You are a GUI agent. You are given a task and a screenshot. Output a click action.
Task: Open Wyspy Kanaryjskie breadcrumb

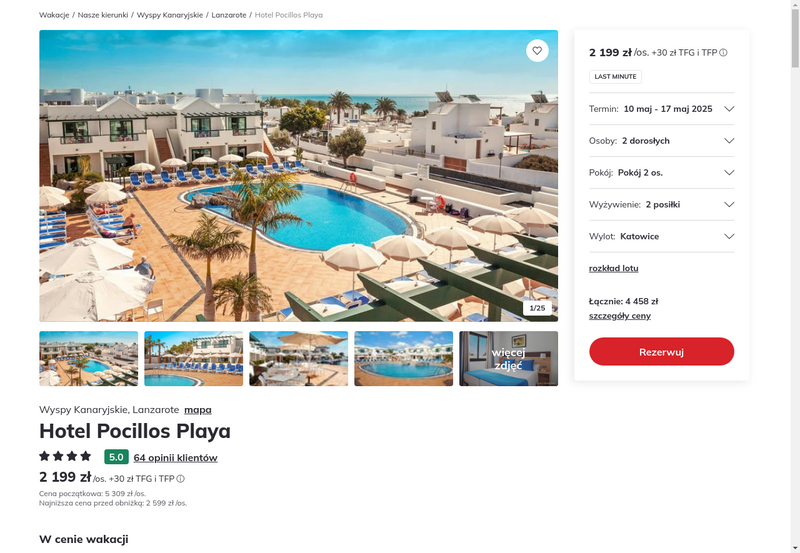coord(170,15)
